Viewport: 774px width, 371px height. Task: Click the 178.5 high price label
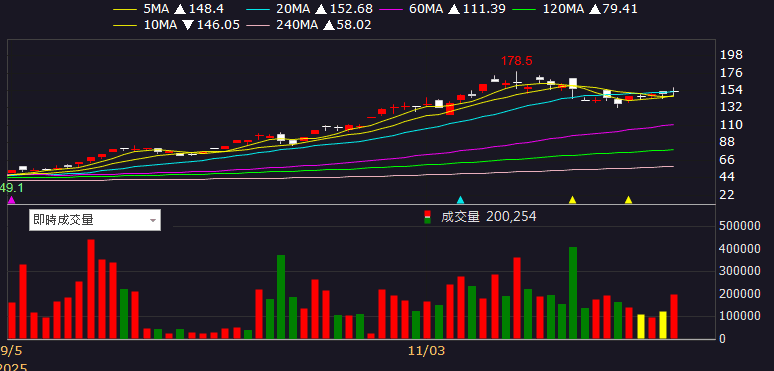pyautogui.click(x=517, y=61)
